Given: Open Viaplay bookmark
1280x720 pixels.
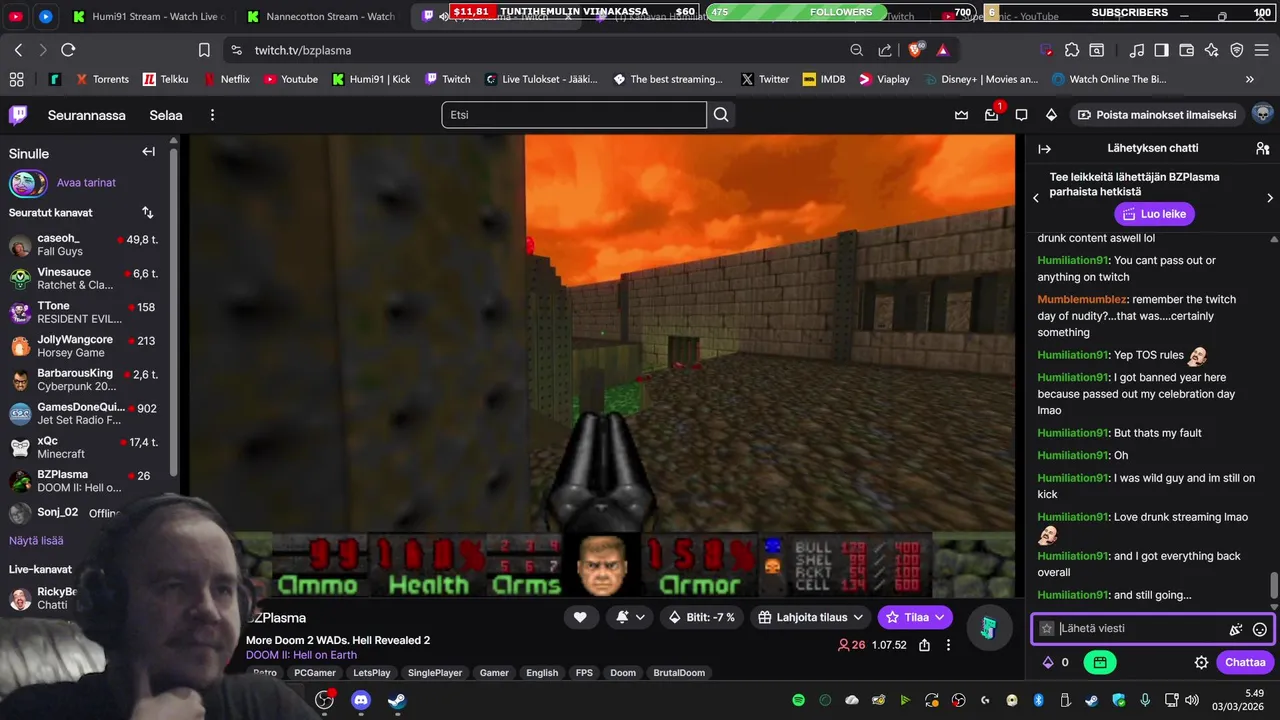Looking at the screenshot, I should tap(884, 79).
